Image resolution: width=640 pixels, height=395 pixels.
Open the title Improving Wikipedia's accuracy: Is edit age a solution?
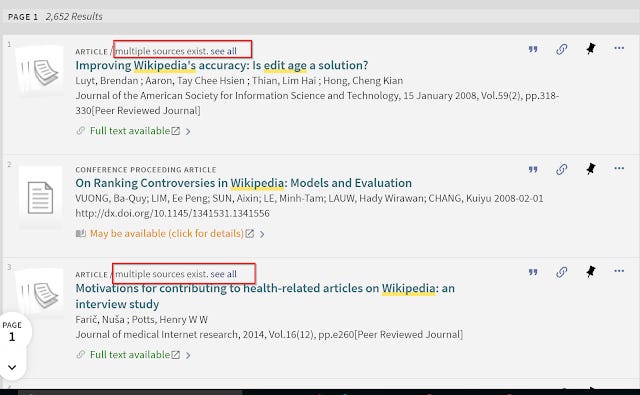(x=222, y=65)
